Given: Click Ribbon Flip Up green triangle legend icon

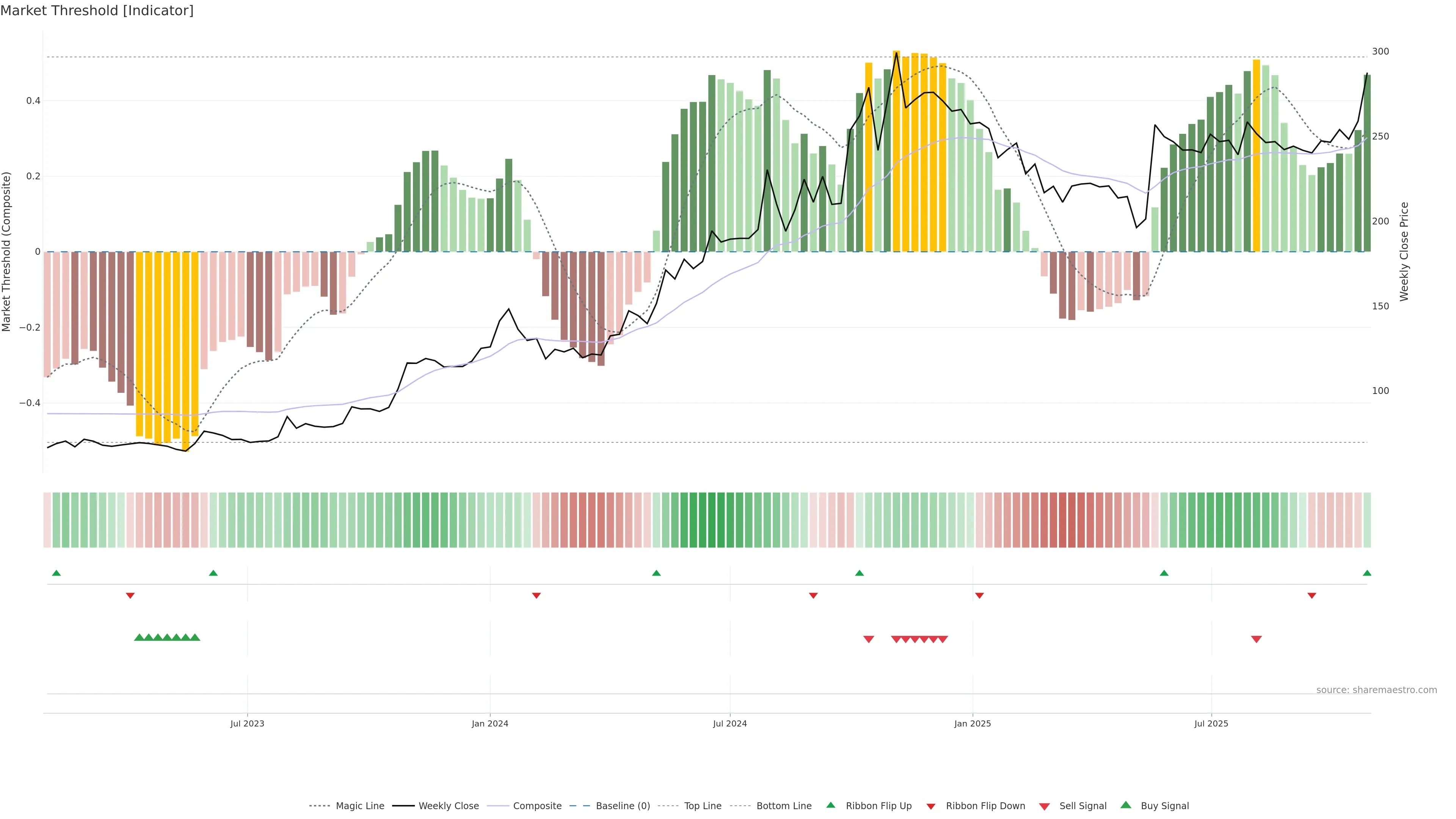Looking at the screenshot, I should [x=830, y=805].
